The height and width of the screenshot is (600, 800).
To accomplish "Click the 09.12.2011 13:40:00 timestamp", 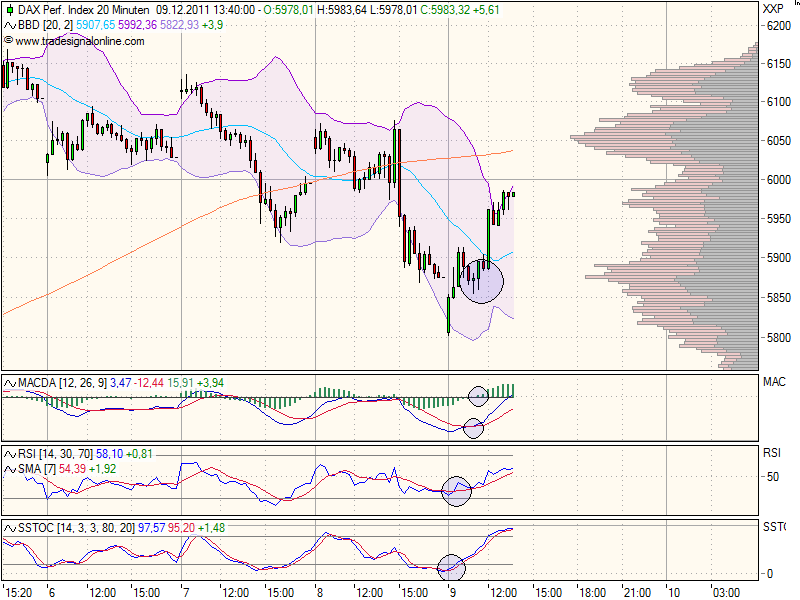I will (x=205, y=10).
